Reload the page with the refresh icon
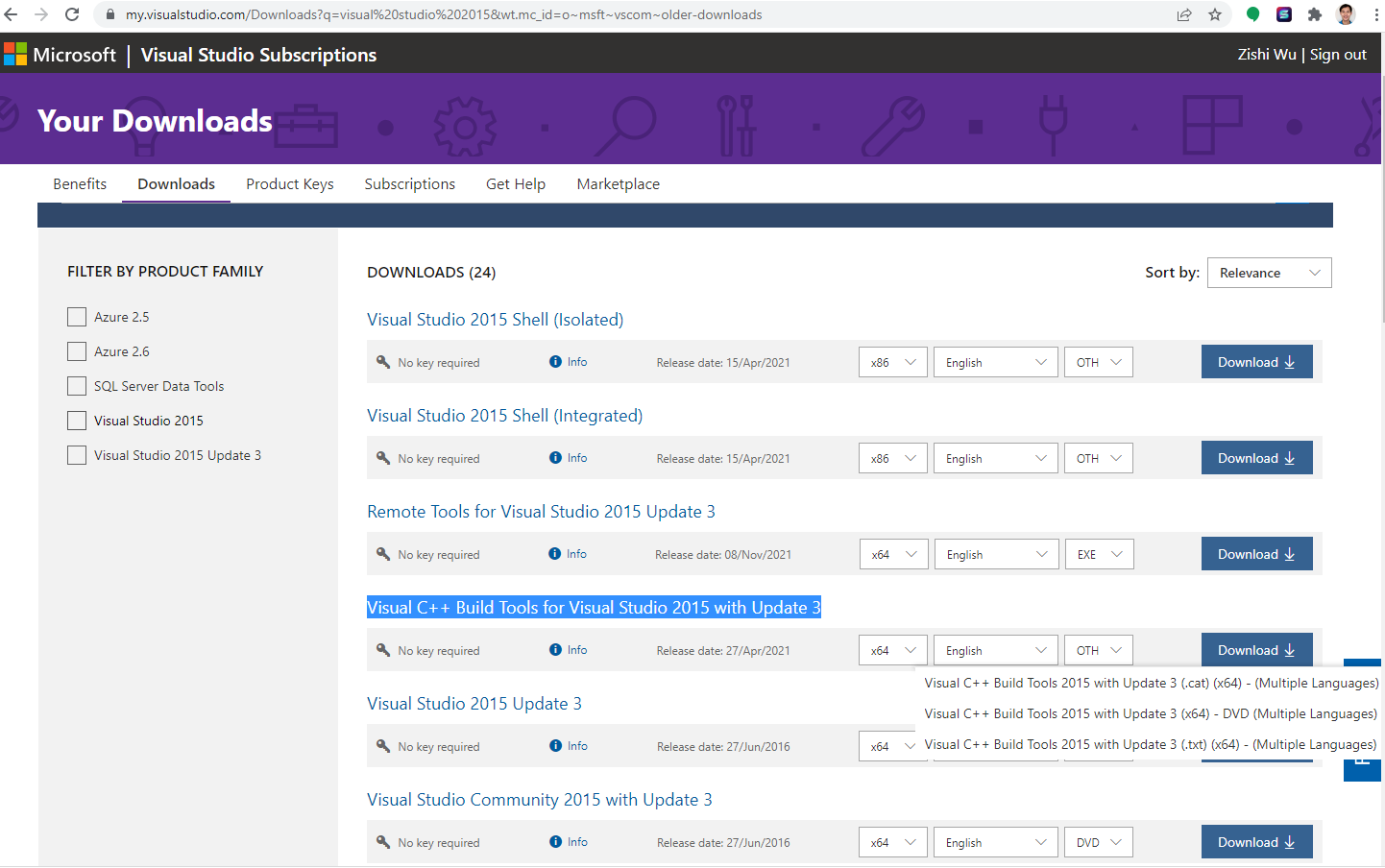 click(x=72, y=14)
